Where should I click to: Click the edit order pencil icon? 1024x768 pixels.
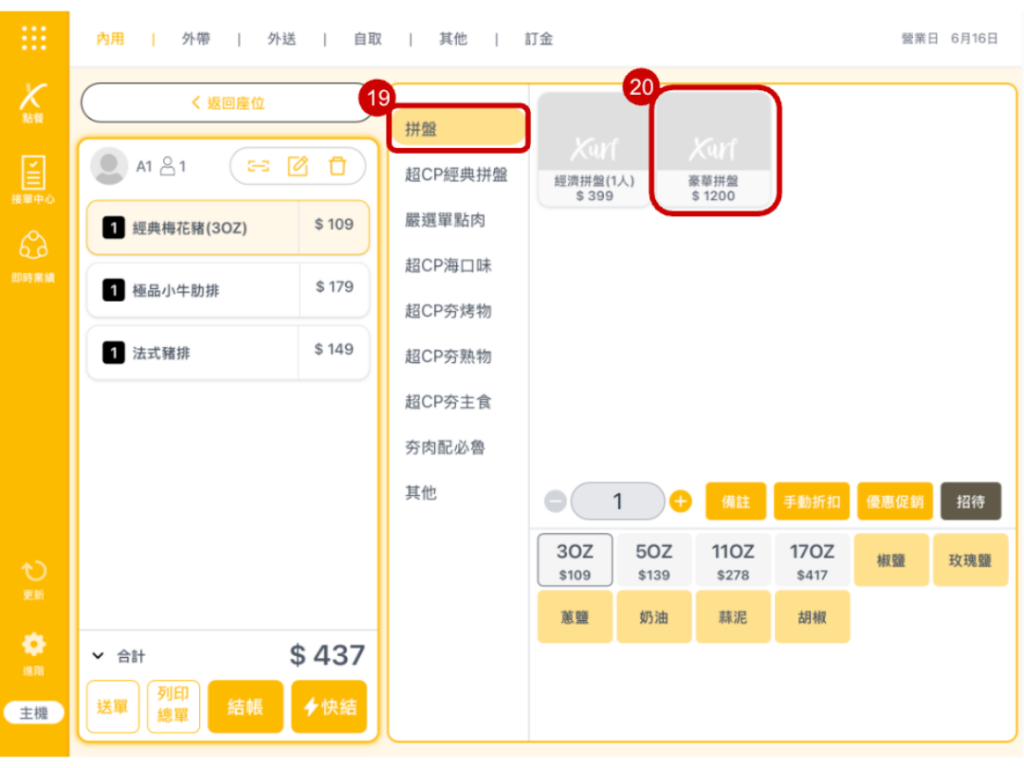[x=298, y=166]
